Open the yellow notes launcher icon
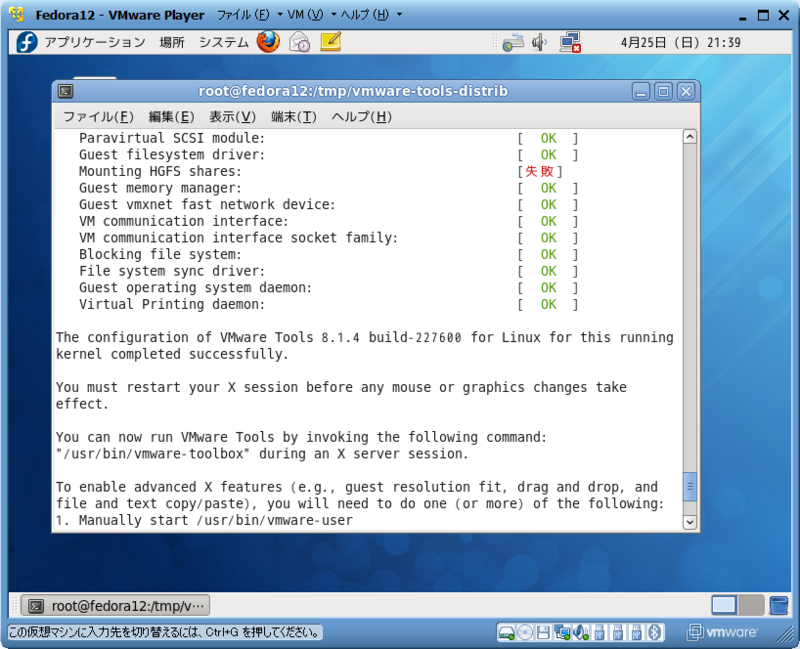Image resolution: width=800 pixels, height=649 pixels. pyautogui.click(x=331, y=42)
